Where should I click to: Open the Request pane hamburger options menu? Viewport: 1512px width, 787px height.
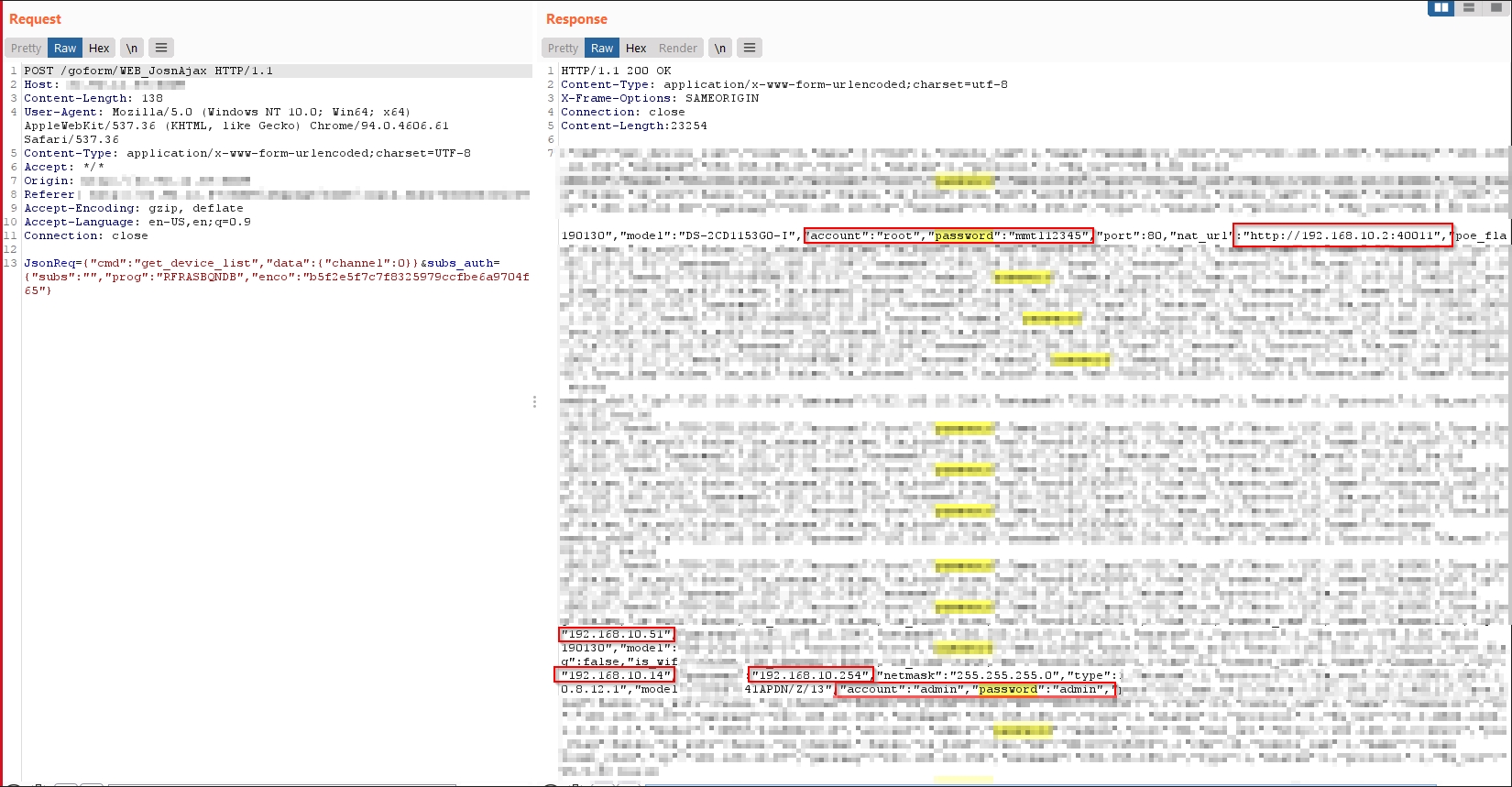[x=161, y=48]
